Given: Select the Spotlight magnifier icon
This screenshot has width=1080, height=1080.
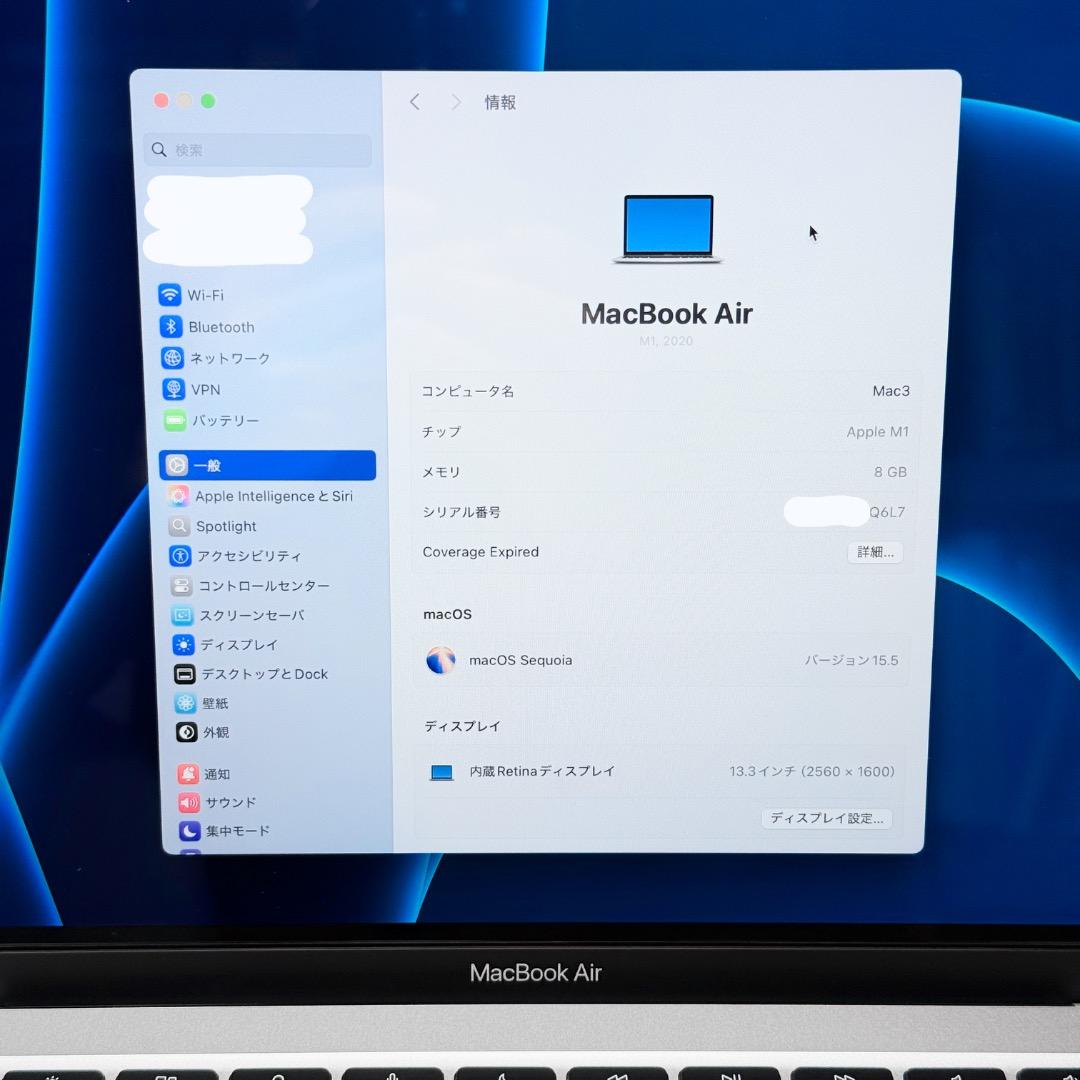Looking at the screenshot, I should (x=181, y=526).
